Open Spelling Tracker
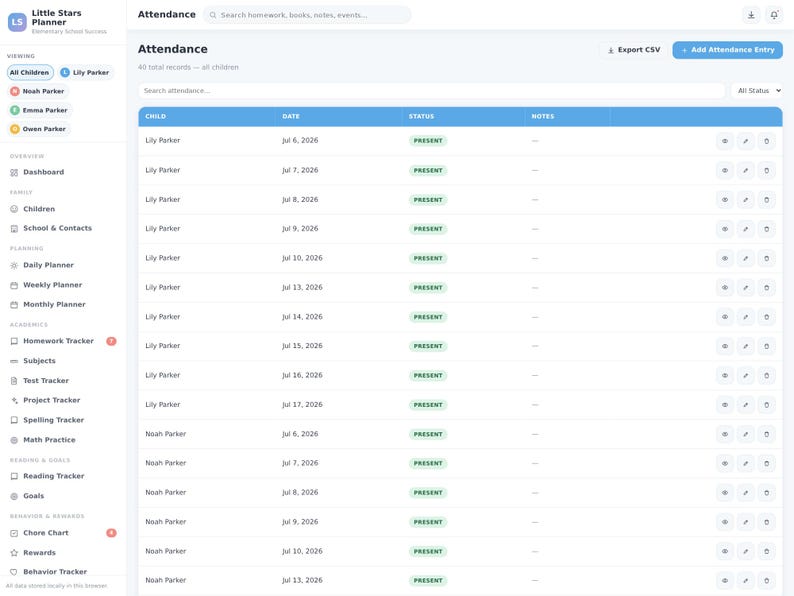The width and height of the screenshot is (794, 596). [x=63, y=420]
